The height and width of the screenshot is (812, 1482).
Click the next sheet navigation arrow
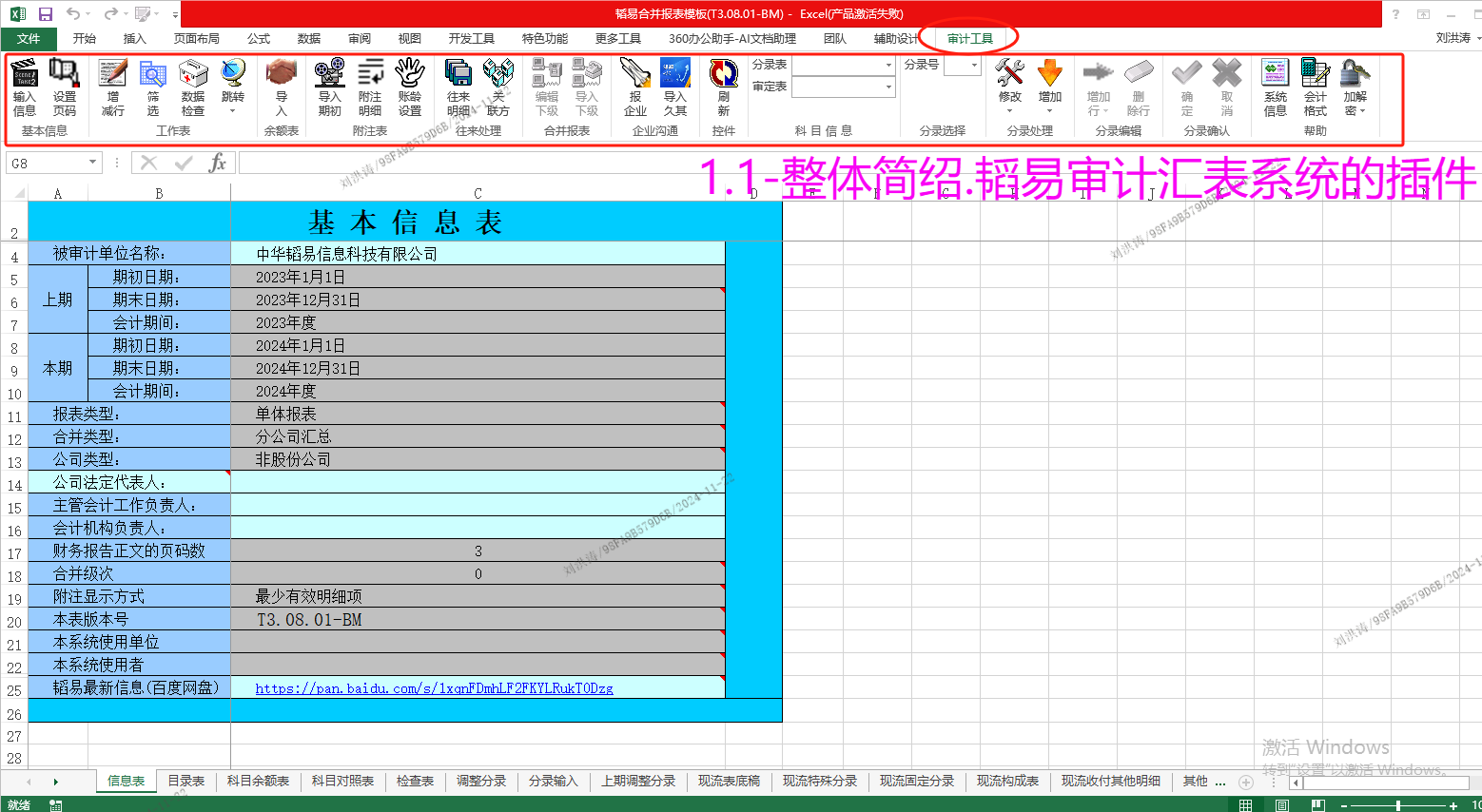coord(56,782)
